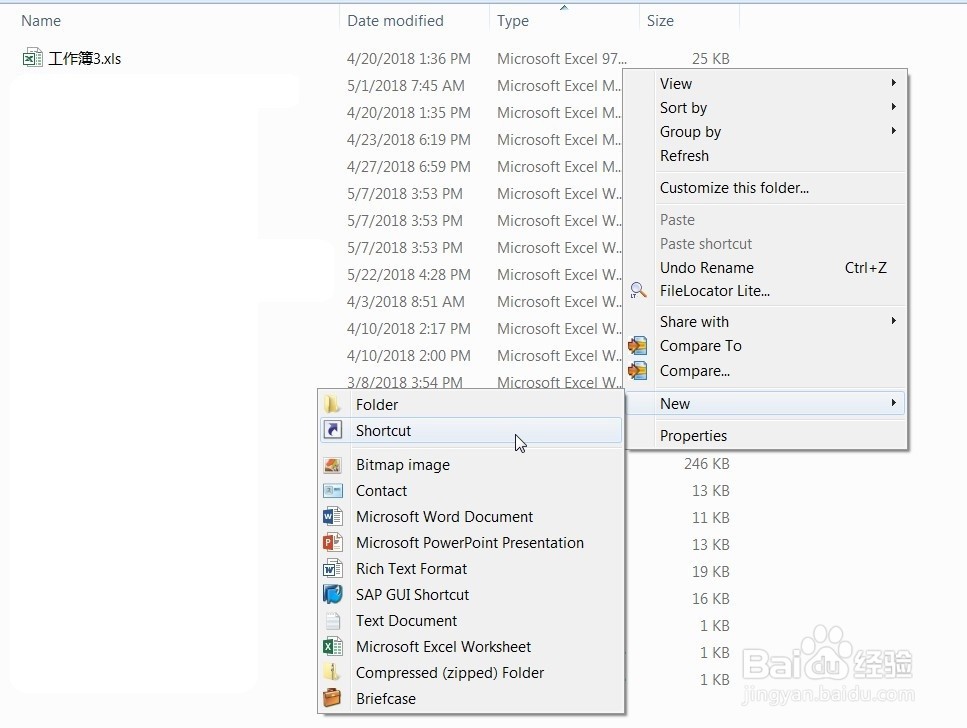The width and height of the screenshot is (967, 728).
Task: Create a new Text Document
Action: pos(471,621)
